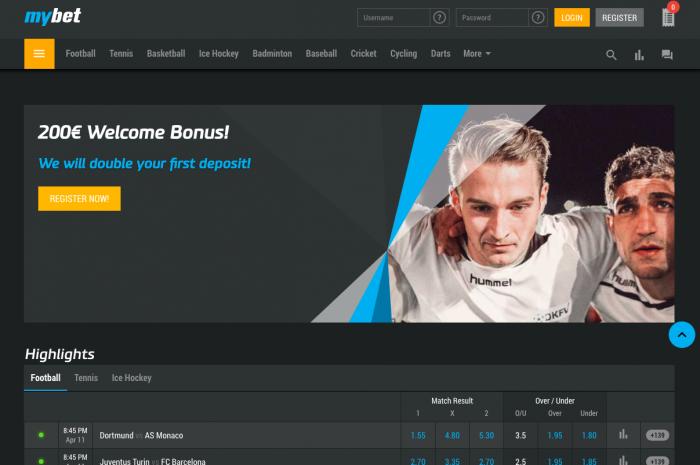Open the live chat icon
The image size is (700, 465).
(x=667, y=55)
